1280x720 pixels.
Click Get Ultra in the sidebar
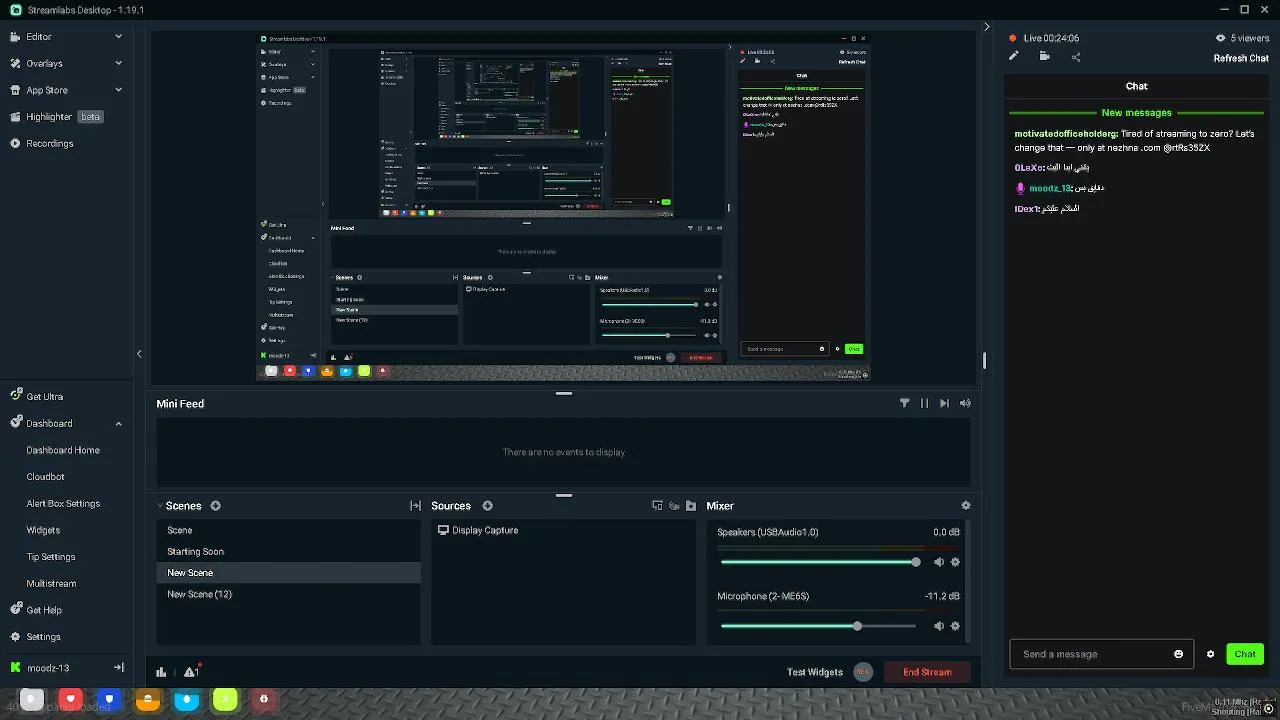[x=44, y=397]
